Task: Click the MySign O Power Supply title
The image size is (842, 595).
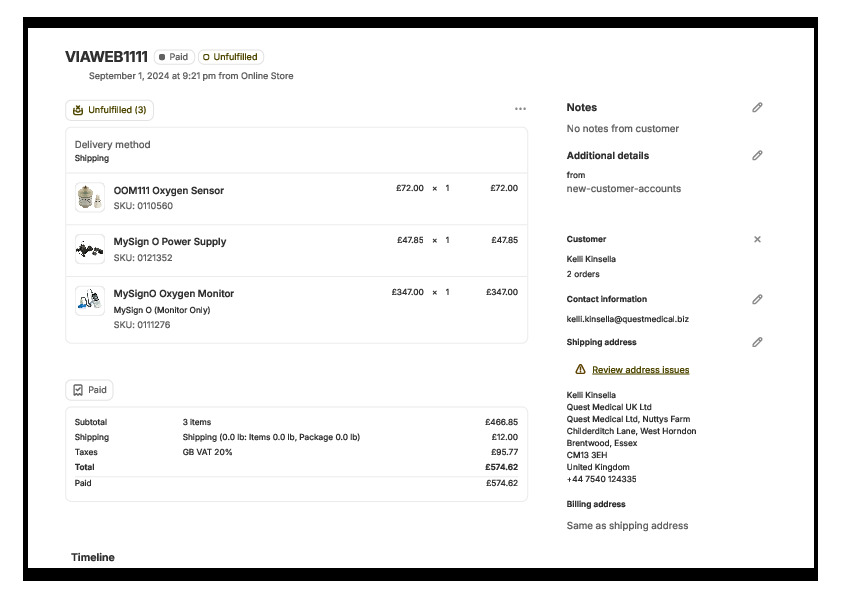Action: pyautogui.click(x=170, y=241)
